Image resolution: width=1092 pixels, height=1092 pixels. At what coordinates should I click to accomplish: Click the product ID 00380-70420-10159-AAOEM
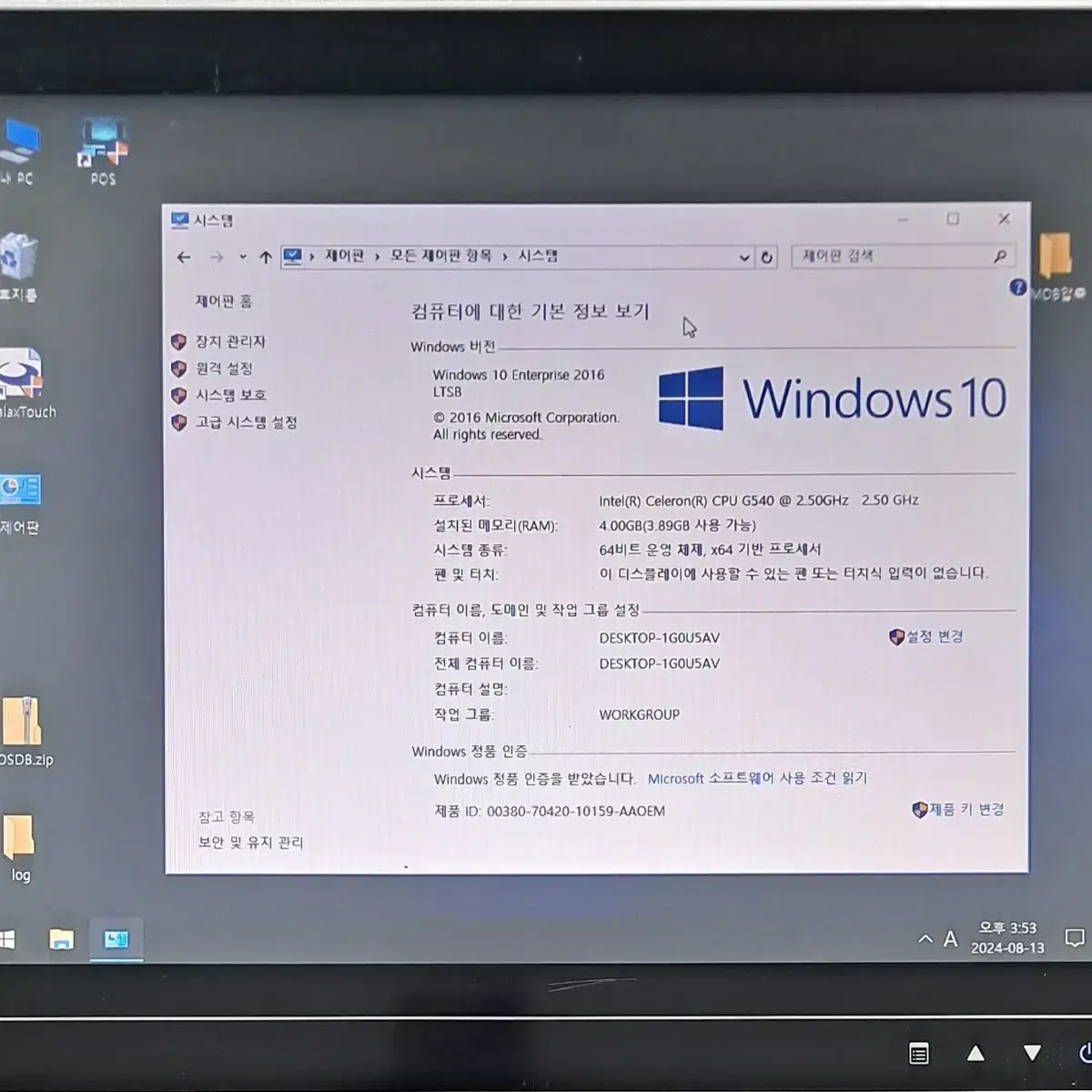576,811
